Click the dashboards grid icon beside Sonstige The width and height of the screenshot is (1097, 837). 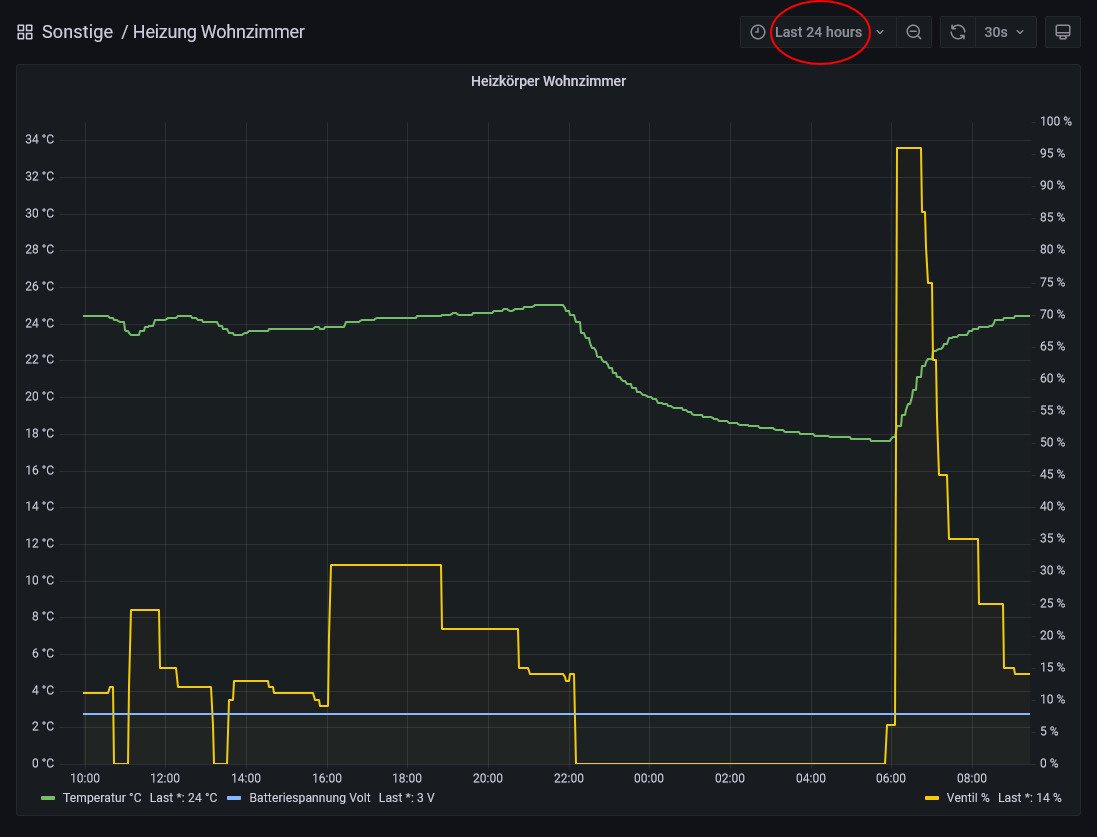coord(25,32)
